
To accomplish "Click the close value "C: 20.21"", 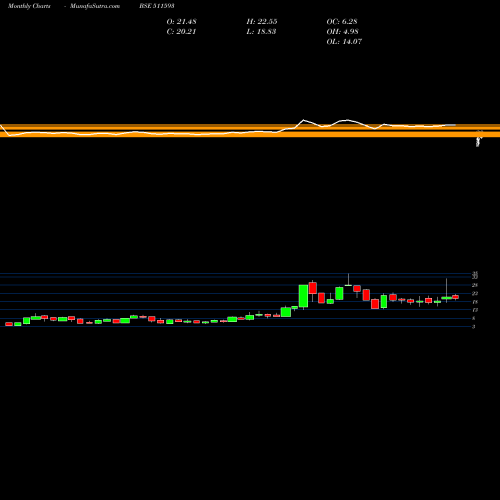I will 181,32.
